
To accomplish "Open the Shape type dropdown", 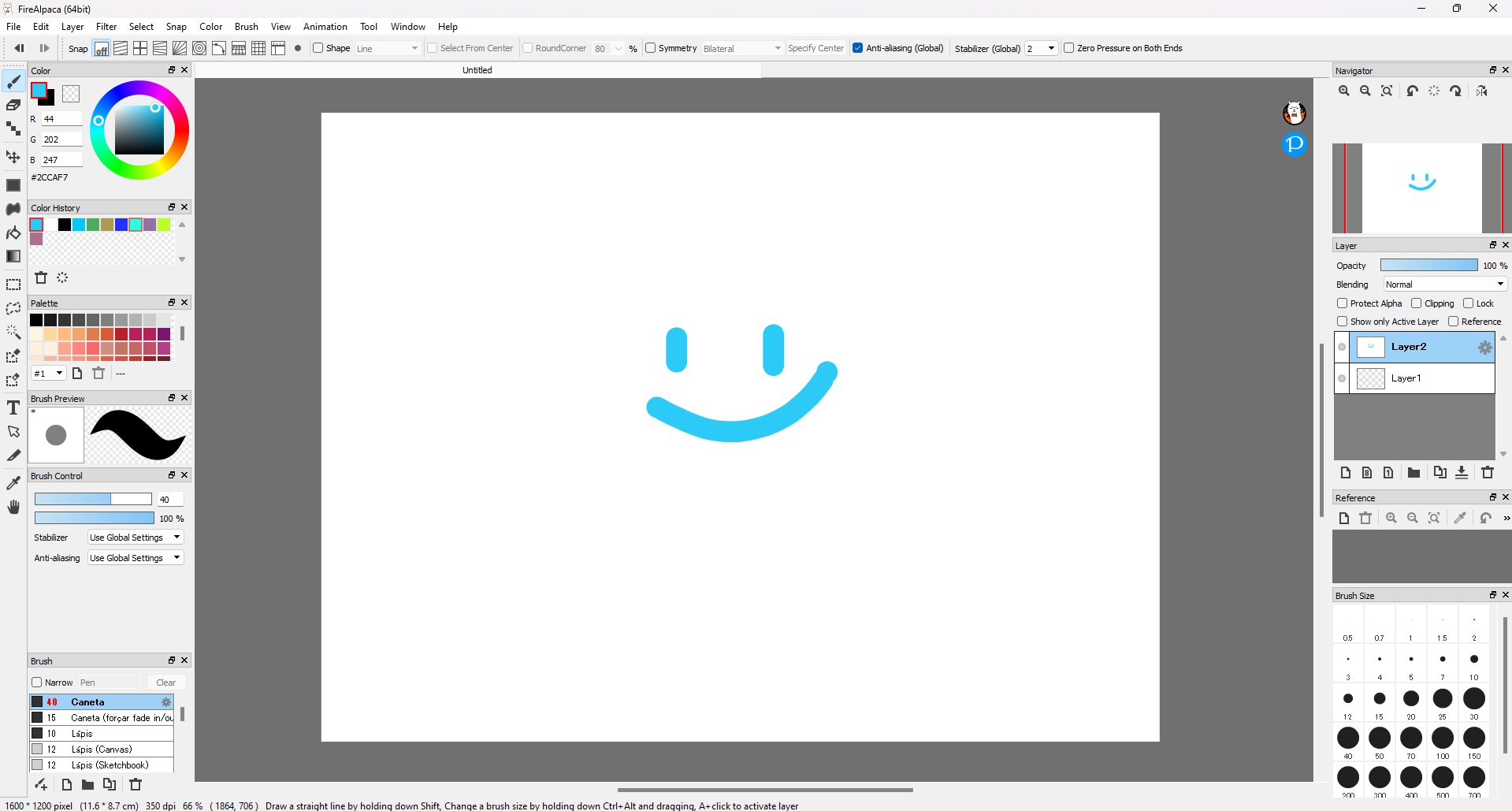I will pyautogui.click(x=388, y=48).
